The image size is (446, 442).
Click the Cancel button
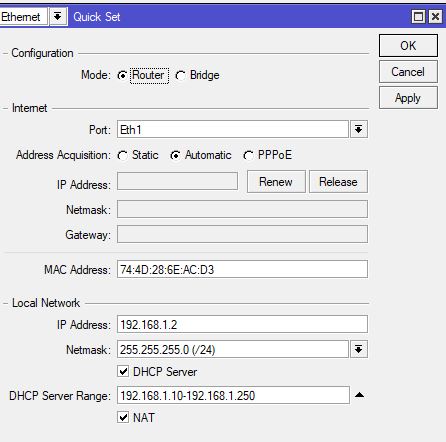coord(408,72)
